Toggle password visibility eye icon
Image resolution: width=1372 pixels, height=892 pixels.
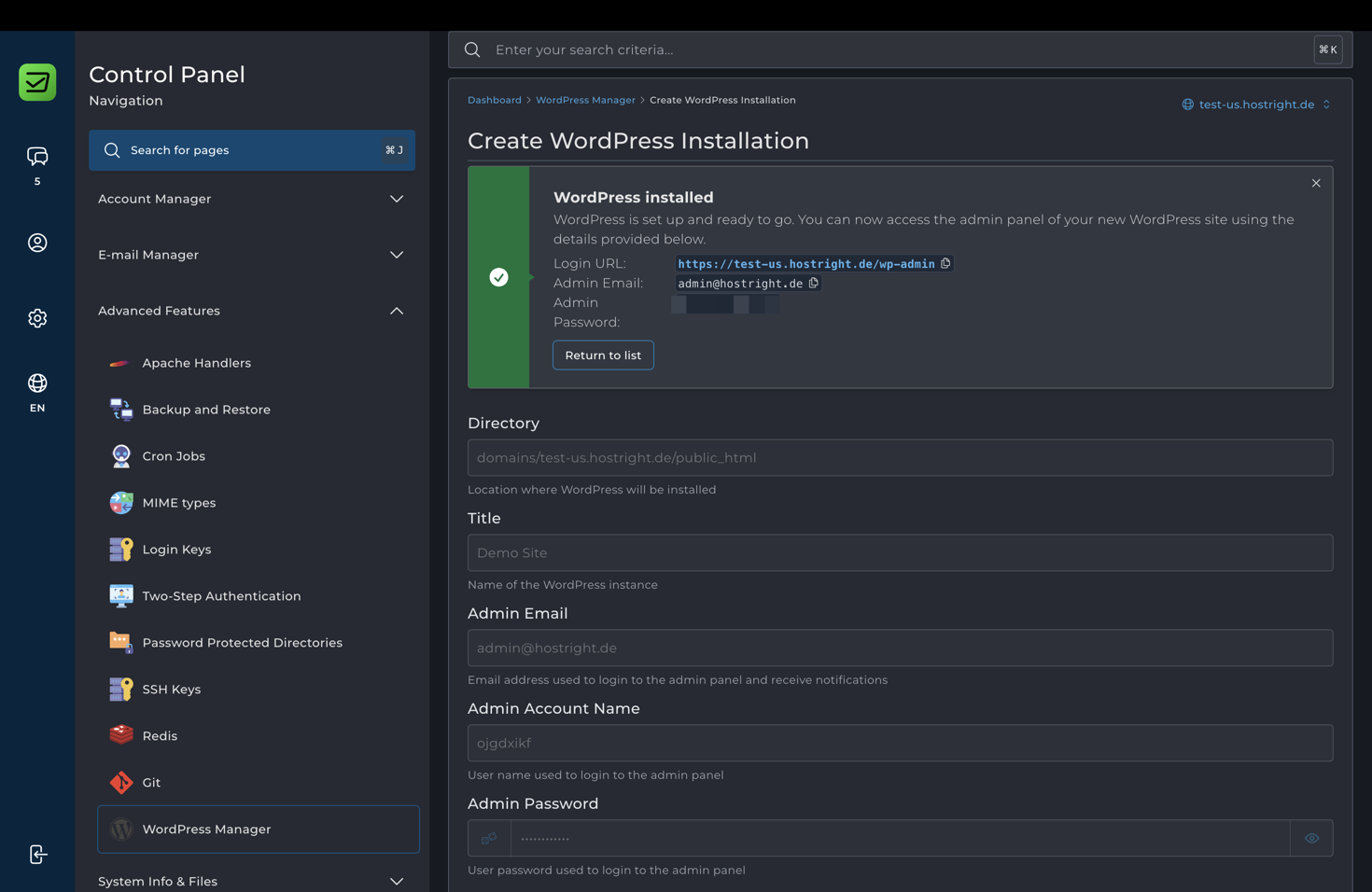pyautogui.click(x=1311, y=838)
